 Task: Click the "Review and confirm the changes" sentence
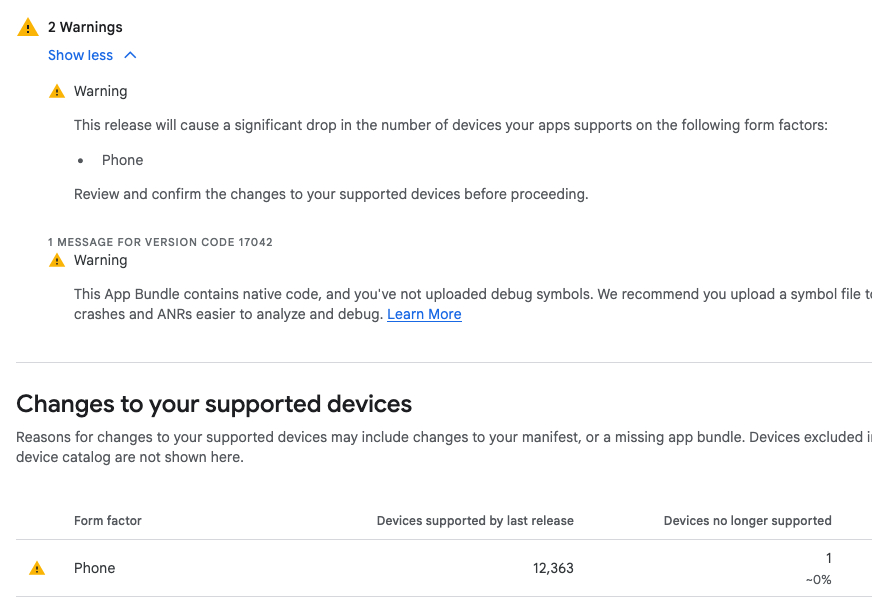[x=331, y=194]
